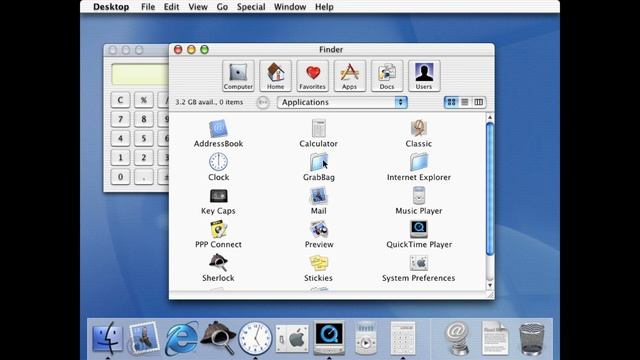The width and height of the screenshot is (640, 360).
Task: Switch Finder to icon view
Action: (x=451, y=102)
